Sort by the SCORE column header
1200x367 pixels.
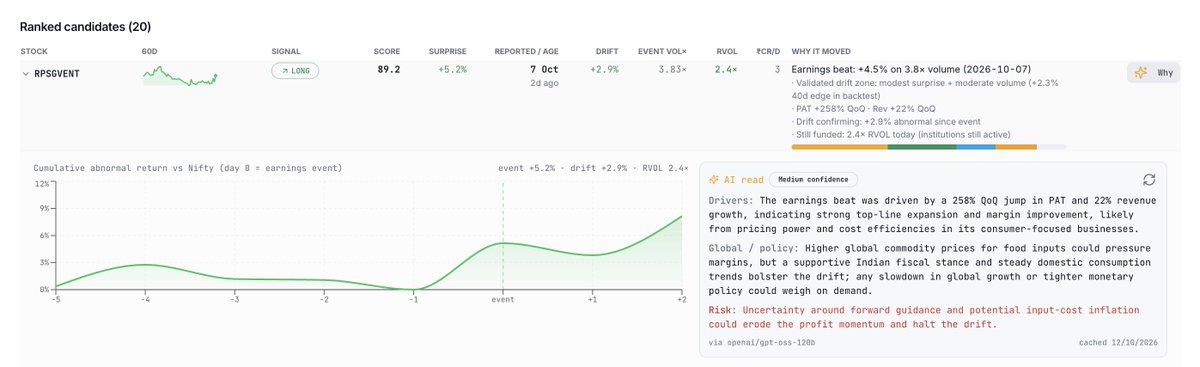[x=387, y=50]
